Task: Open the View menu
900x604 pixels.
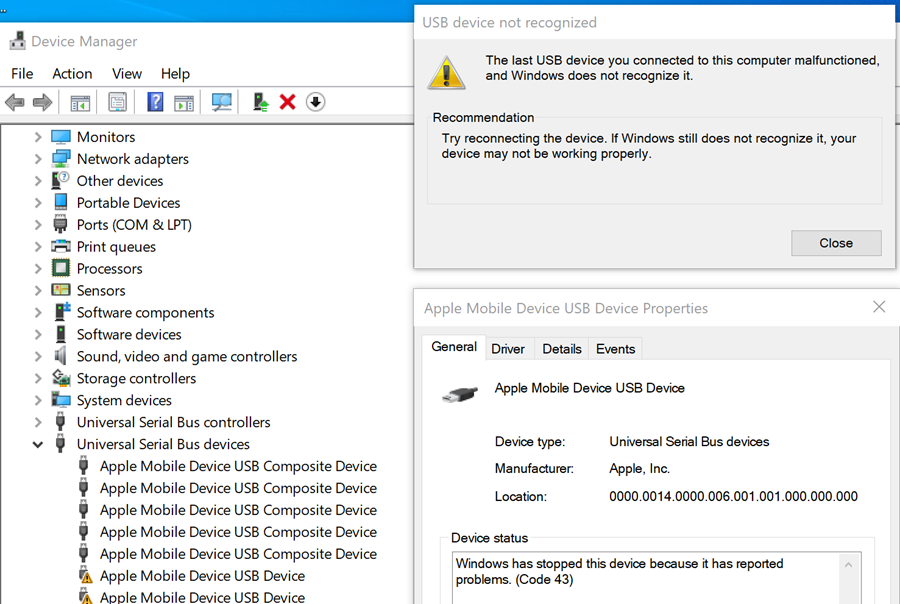Action: [127, 73]
